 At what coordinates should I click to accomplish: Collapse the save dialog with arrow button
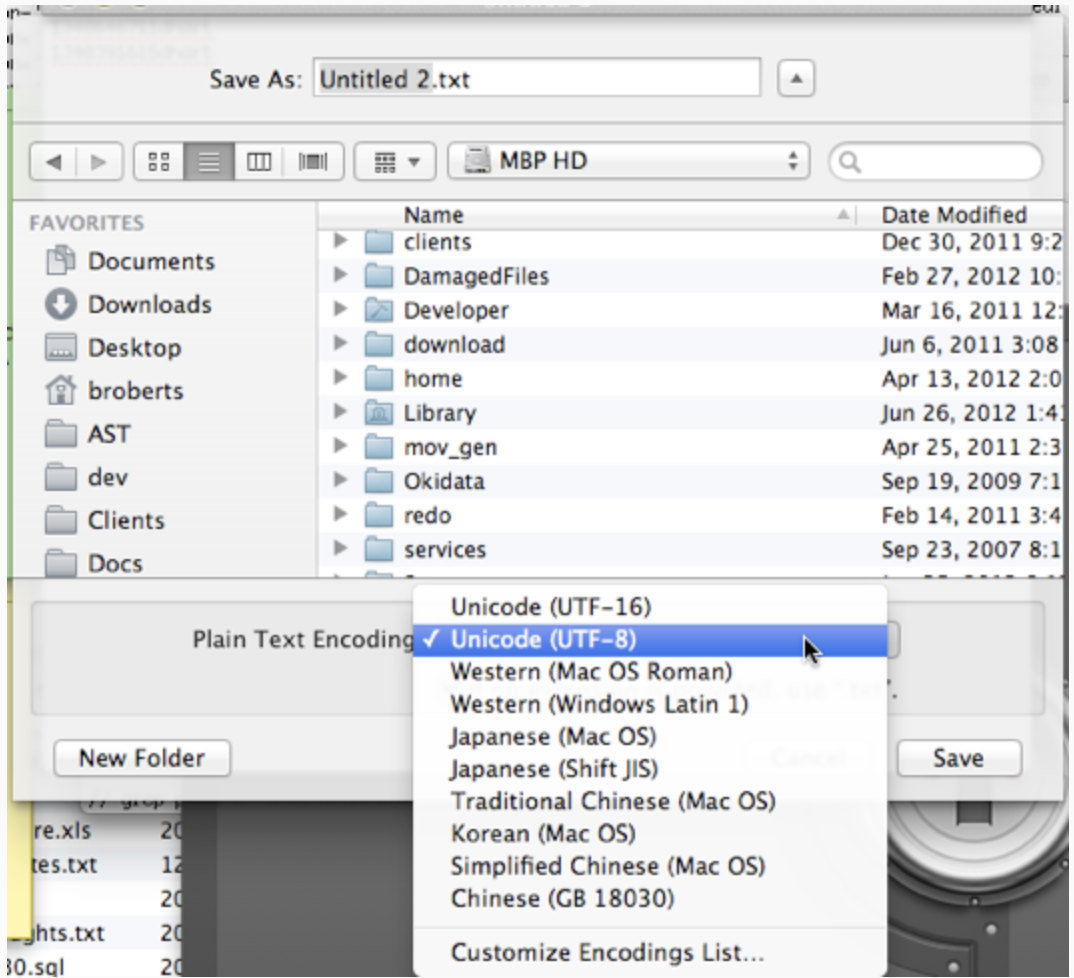click(795, 79)
